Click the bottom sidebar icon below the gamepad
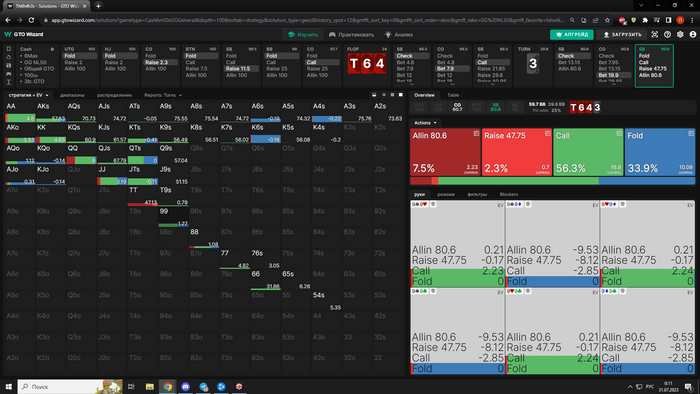The height and width of the screenshot is (394, 700). coord(8,82)
